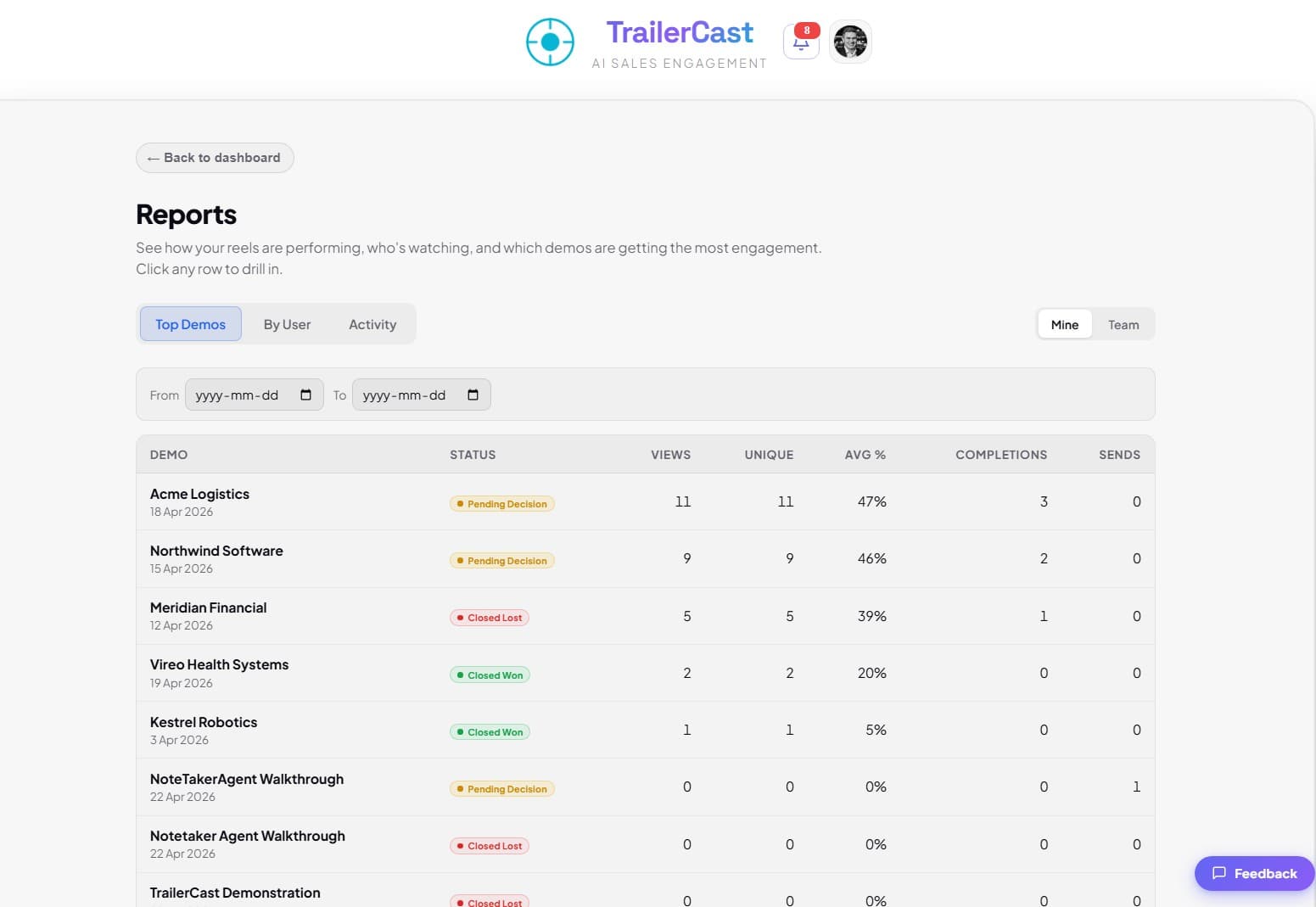Click Meridian Financial Closed Lost badge
Image resolution: width=1316 pixels, height=907 pixels.
pos(490,618)
